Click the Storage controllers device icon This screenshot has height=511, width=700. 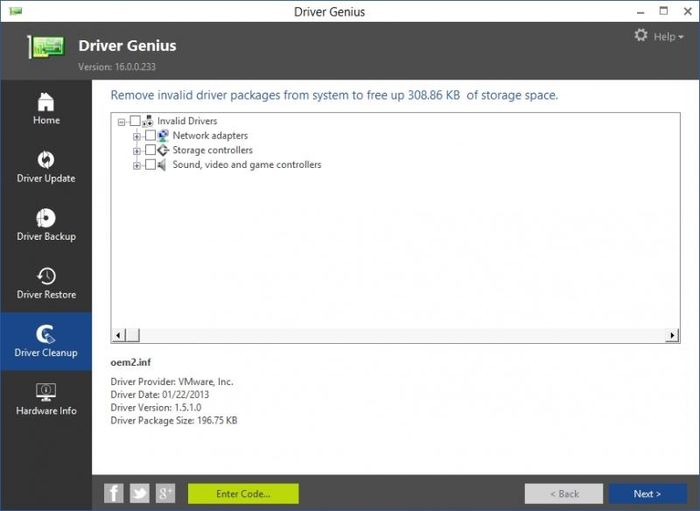pos(163,150)
